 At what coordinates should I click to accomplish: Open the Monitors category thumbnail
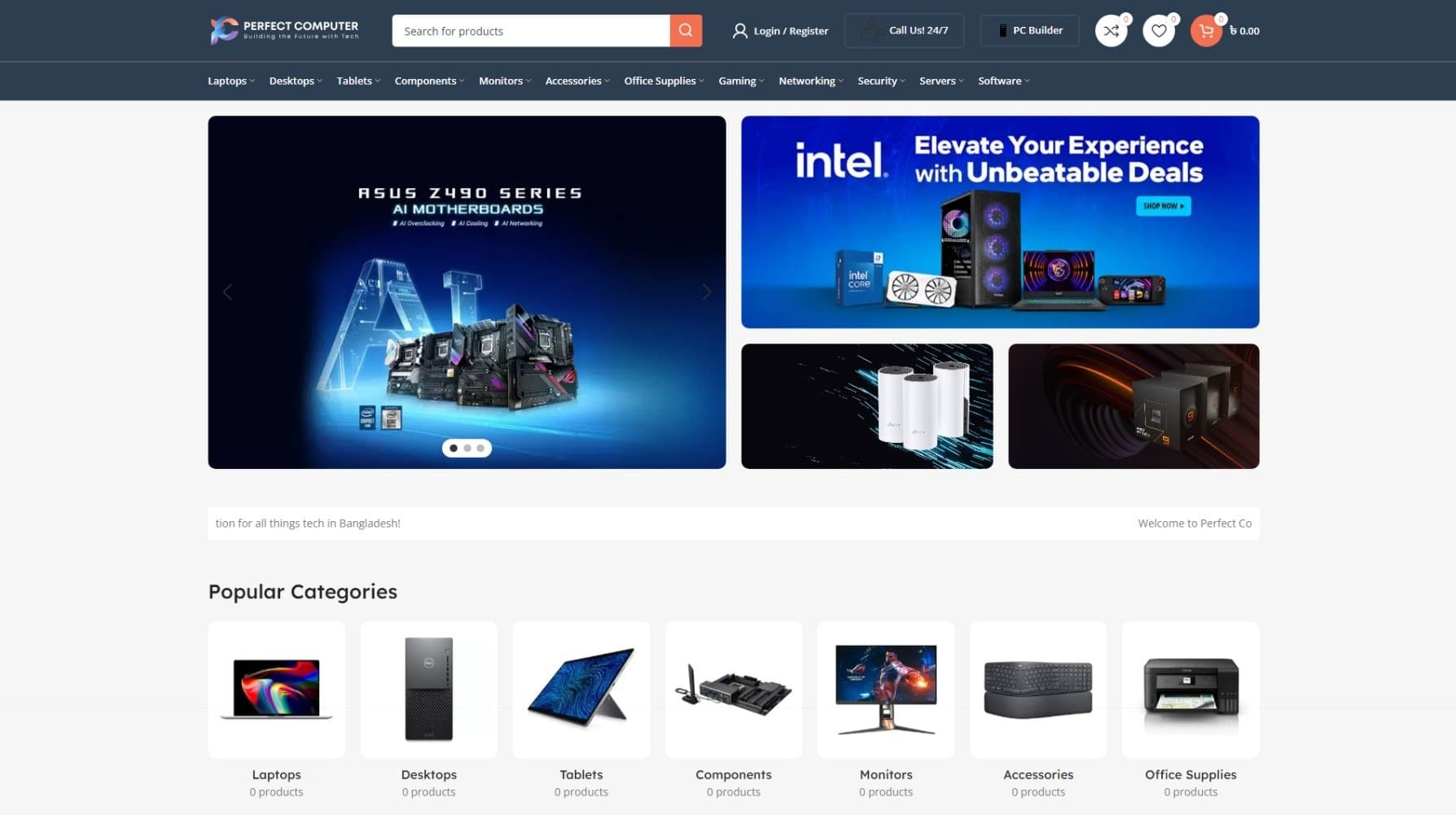pos(885,690)
